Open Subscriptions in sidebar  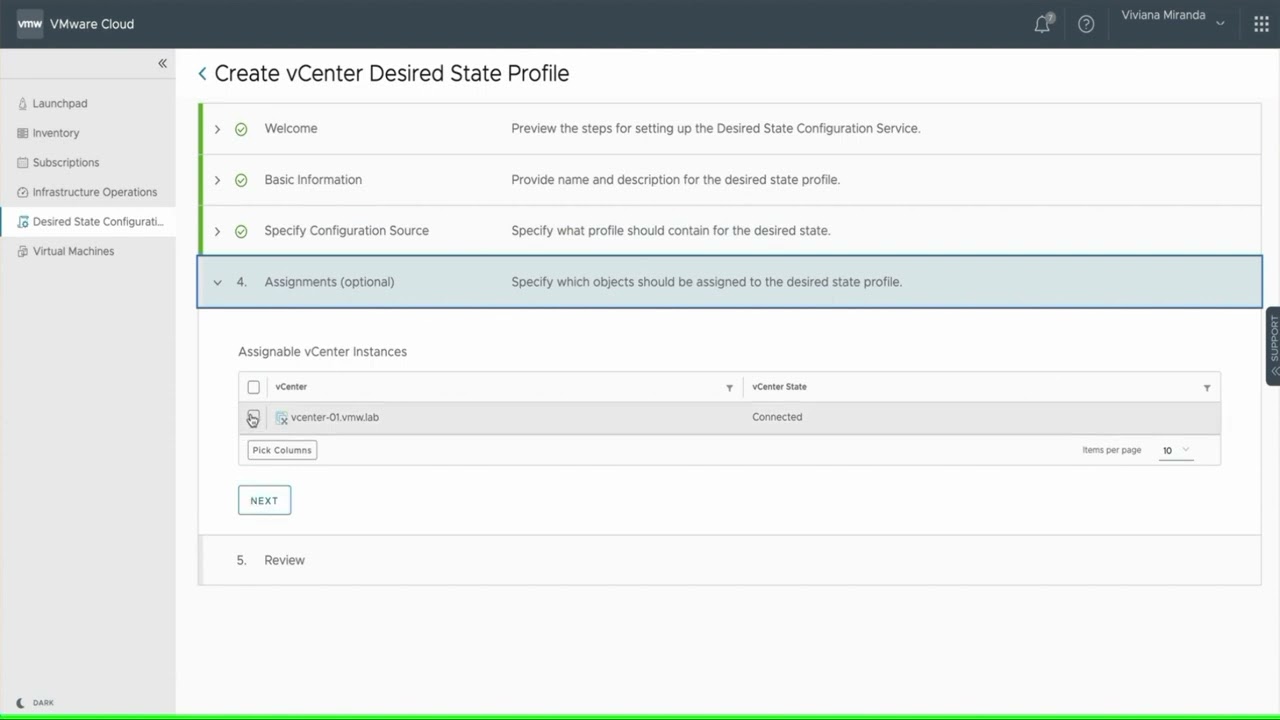click(x=66, y=162)
